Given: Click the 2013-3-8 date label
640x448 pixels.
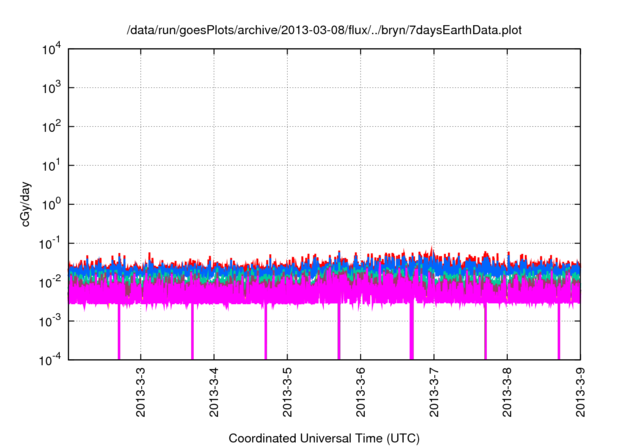Looking at the screenshot, I should click(507, 392).
